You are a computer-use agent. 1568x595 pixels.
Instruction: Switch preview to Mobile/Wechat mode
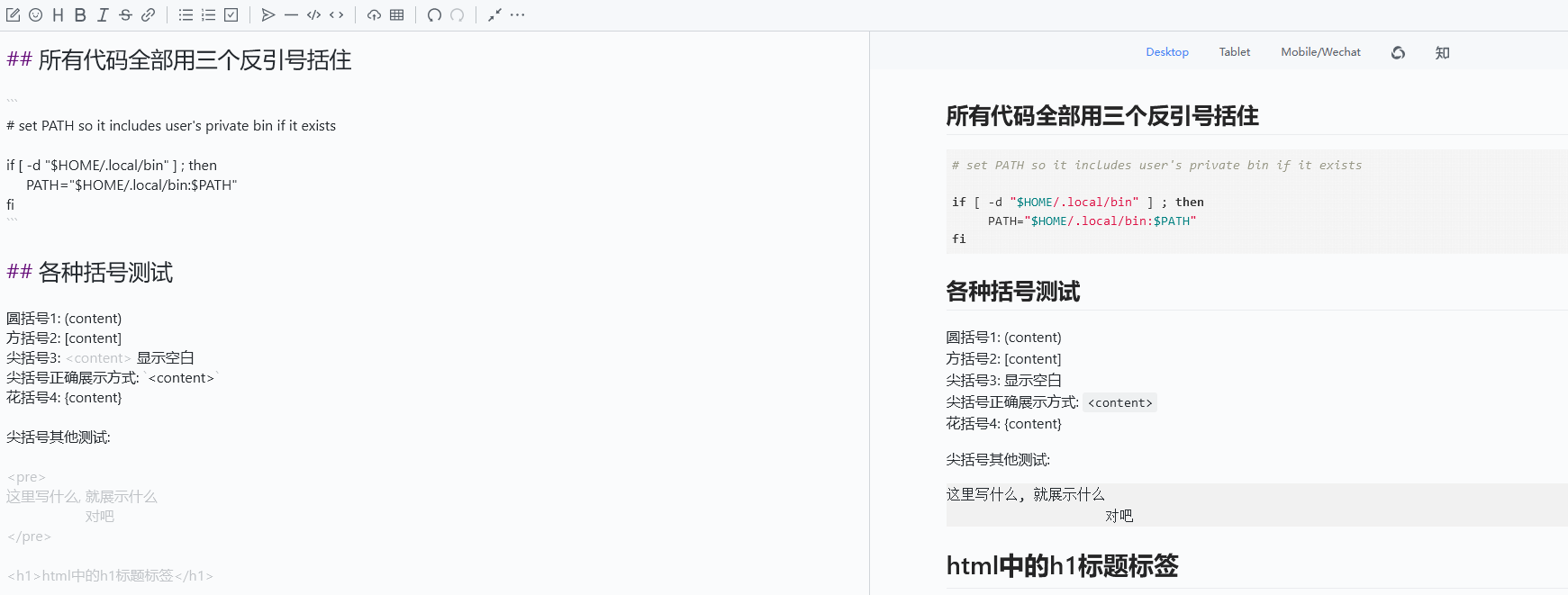[1320, 52]
